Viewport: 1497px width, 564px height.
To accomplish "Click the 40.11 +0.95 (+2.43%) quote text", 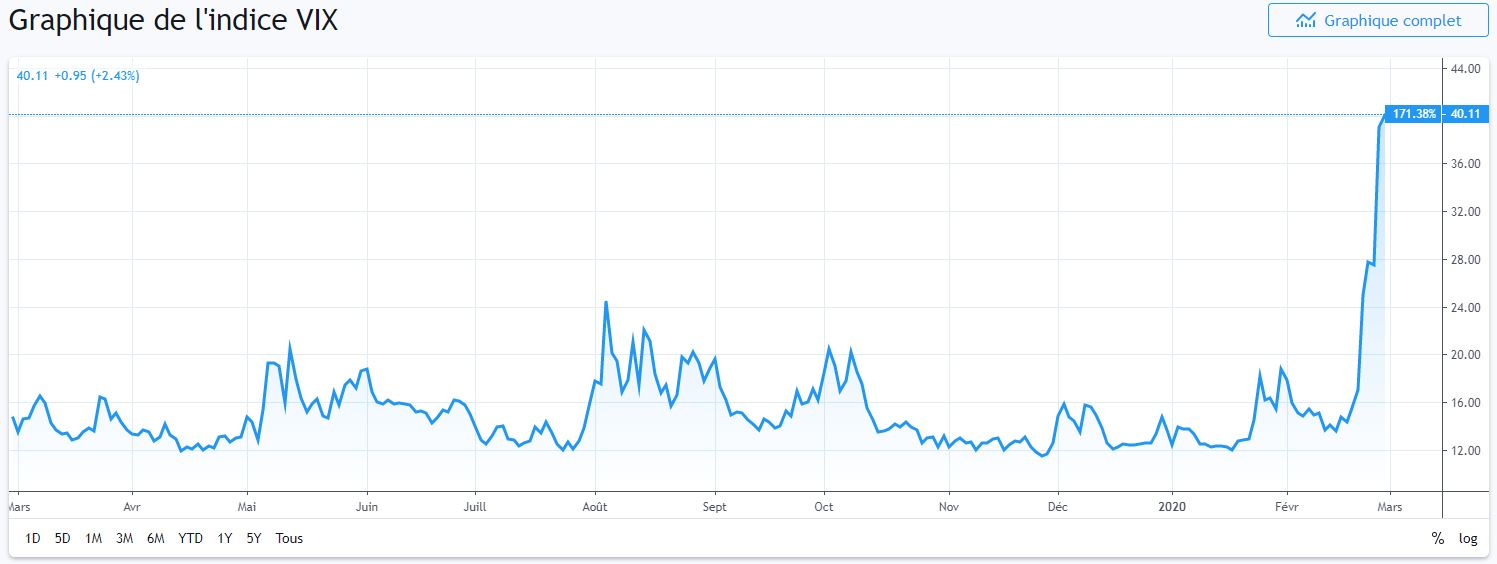I will pyautogui.click(x=78, y=75).
